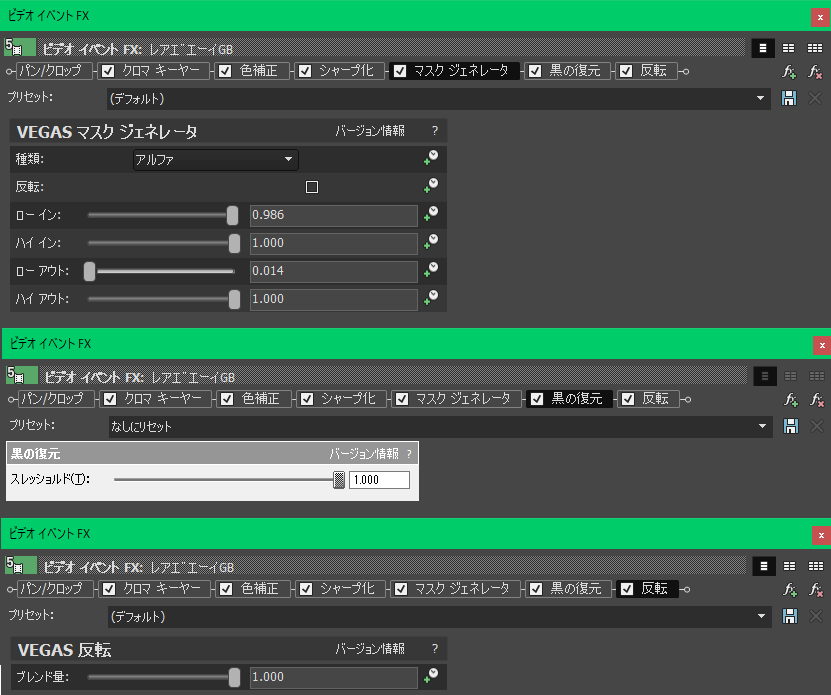This screenshot has width=831, height=695.
Task: Delete preset in top mask generator window
Action: pyautogui.click(x=815, y=98)
